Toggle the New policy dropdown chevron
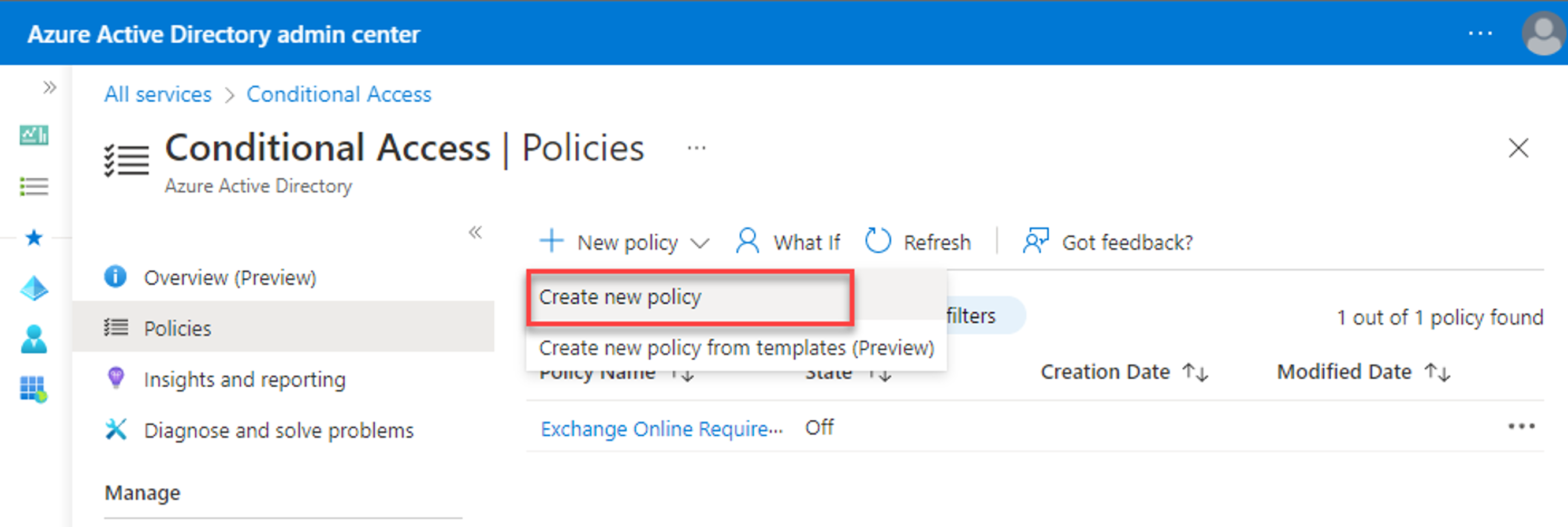Viewport: 1568px width, 527px height. coord(700,244)
